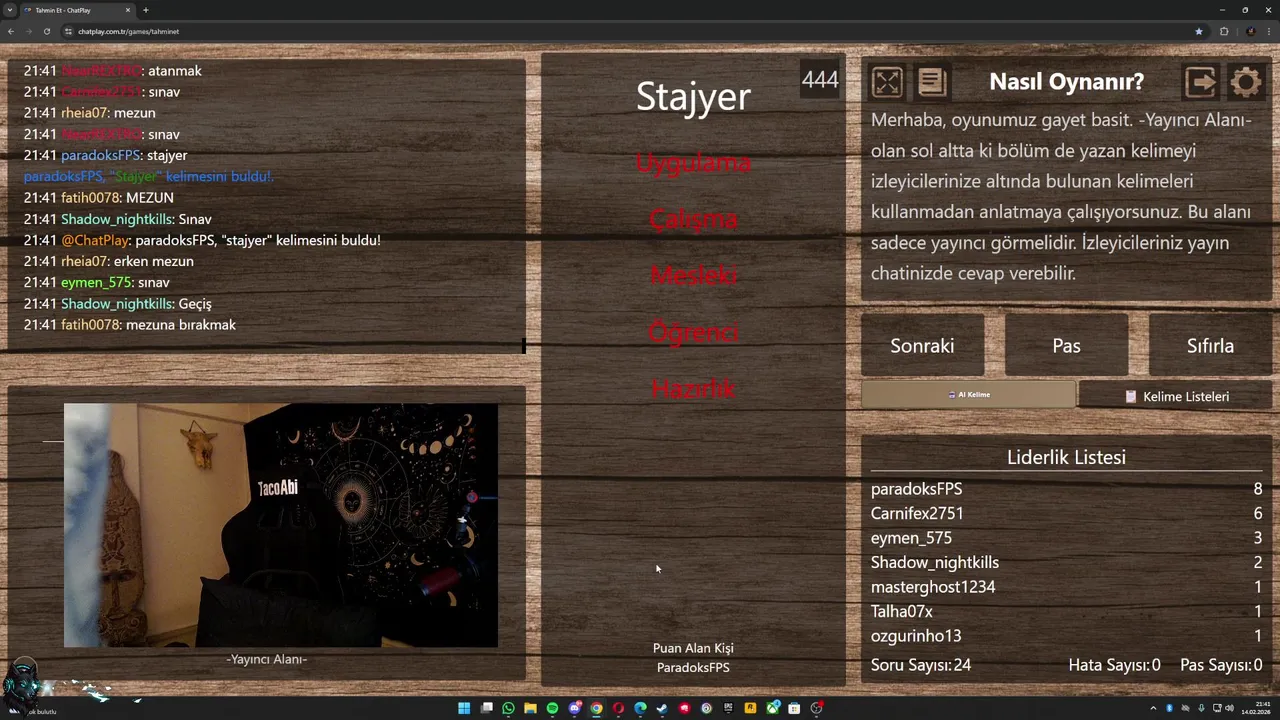This screenshot has height=720, width=1280.
Task: Click the Soru Sayısı: 24 counter
Action: click(x=921, y=665)
